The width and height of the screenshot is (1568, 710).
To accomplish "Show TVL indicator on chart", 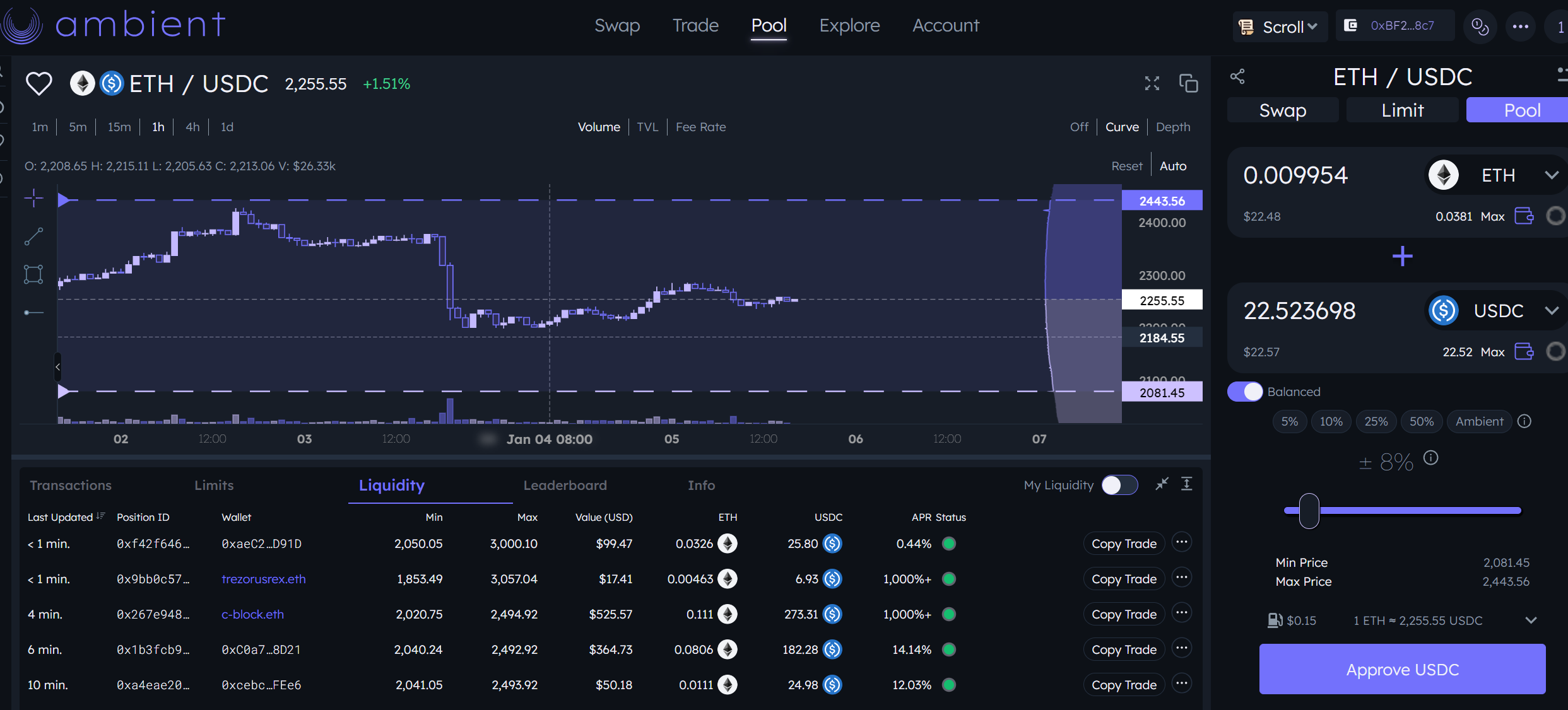I will point(647,127).
